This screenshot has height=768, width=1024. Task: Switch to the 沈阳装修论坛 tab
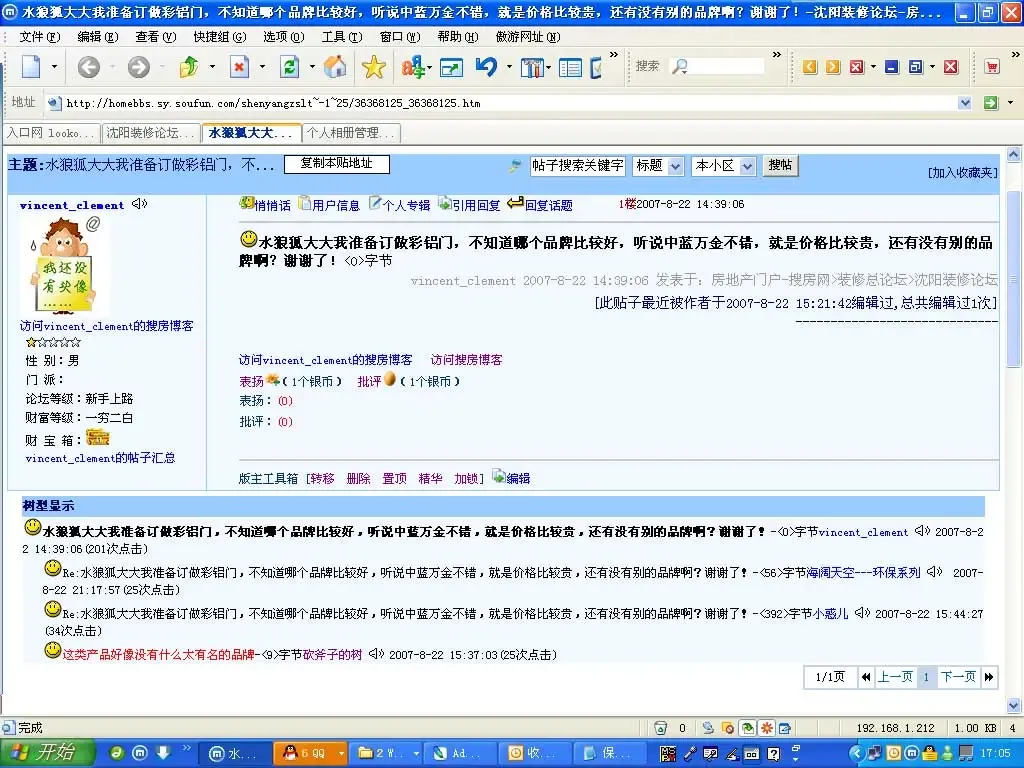pyautogui.click(x=151, y=133)
